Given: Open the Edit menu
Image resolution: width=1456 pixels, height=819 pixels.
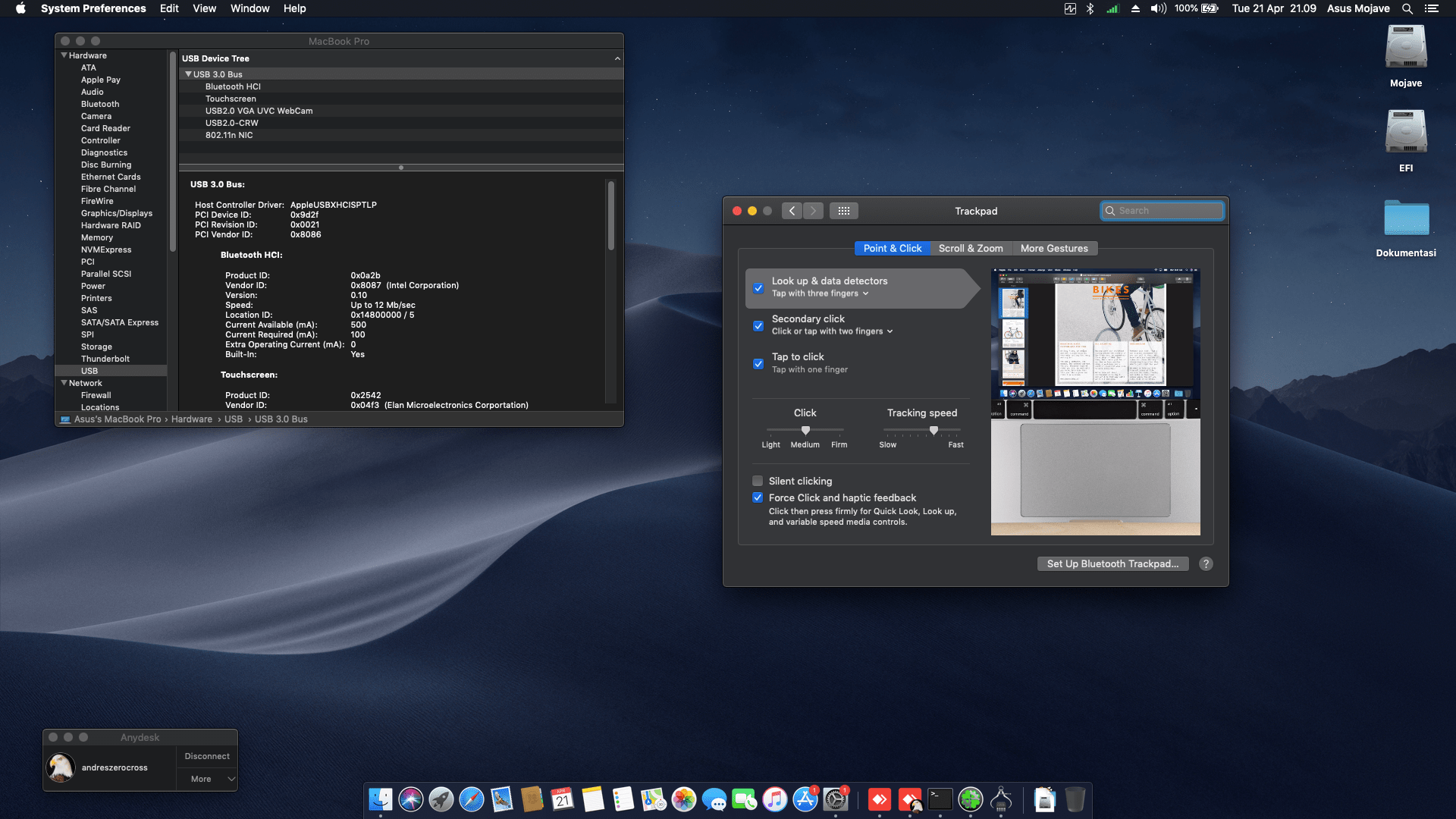Looking at the screenshot, I should coord(169,8).
